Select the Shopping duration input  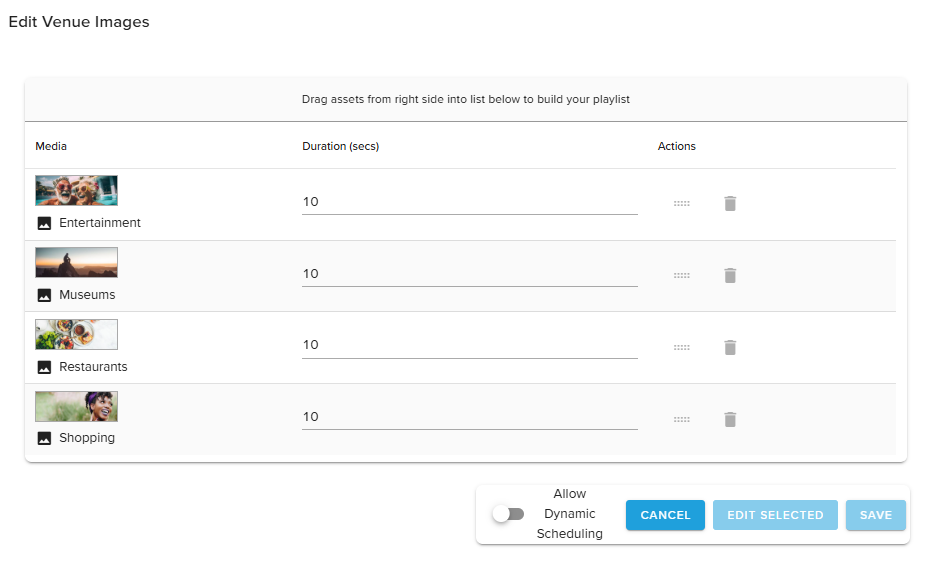point(469,417)
